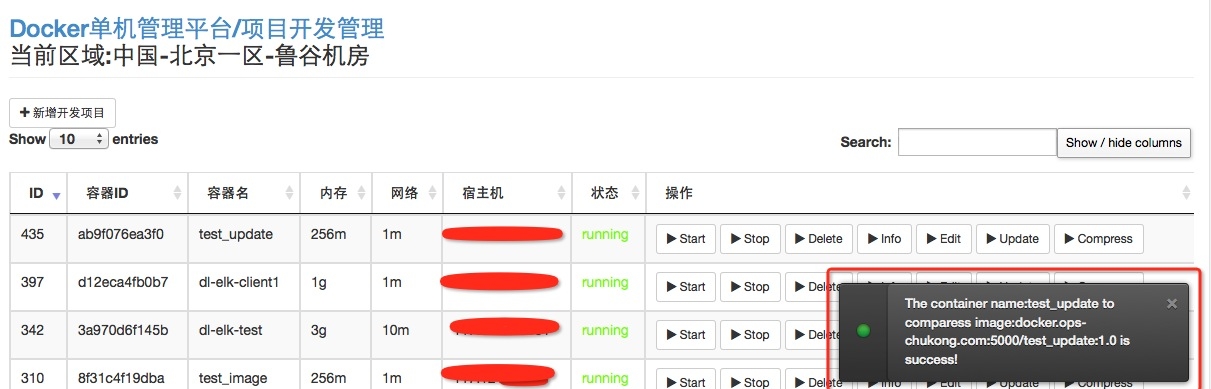Image resolution: width=1211 pixels, height=389 pixels.
Task: Compress the test_update container
Action: [x=1098, y=238]
